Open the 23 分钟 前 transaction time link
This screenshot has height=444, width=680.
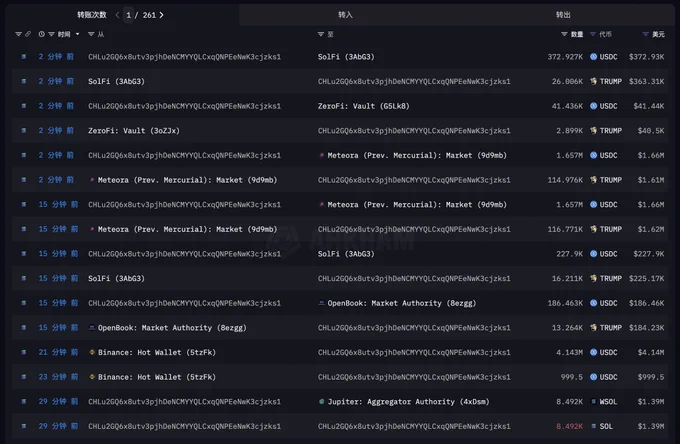pyautogui.click(x=58, y=377)
